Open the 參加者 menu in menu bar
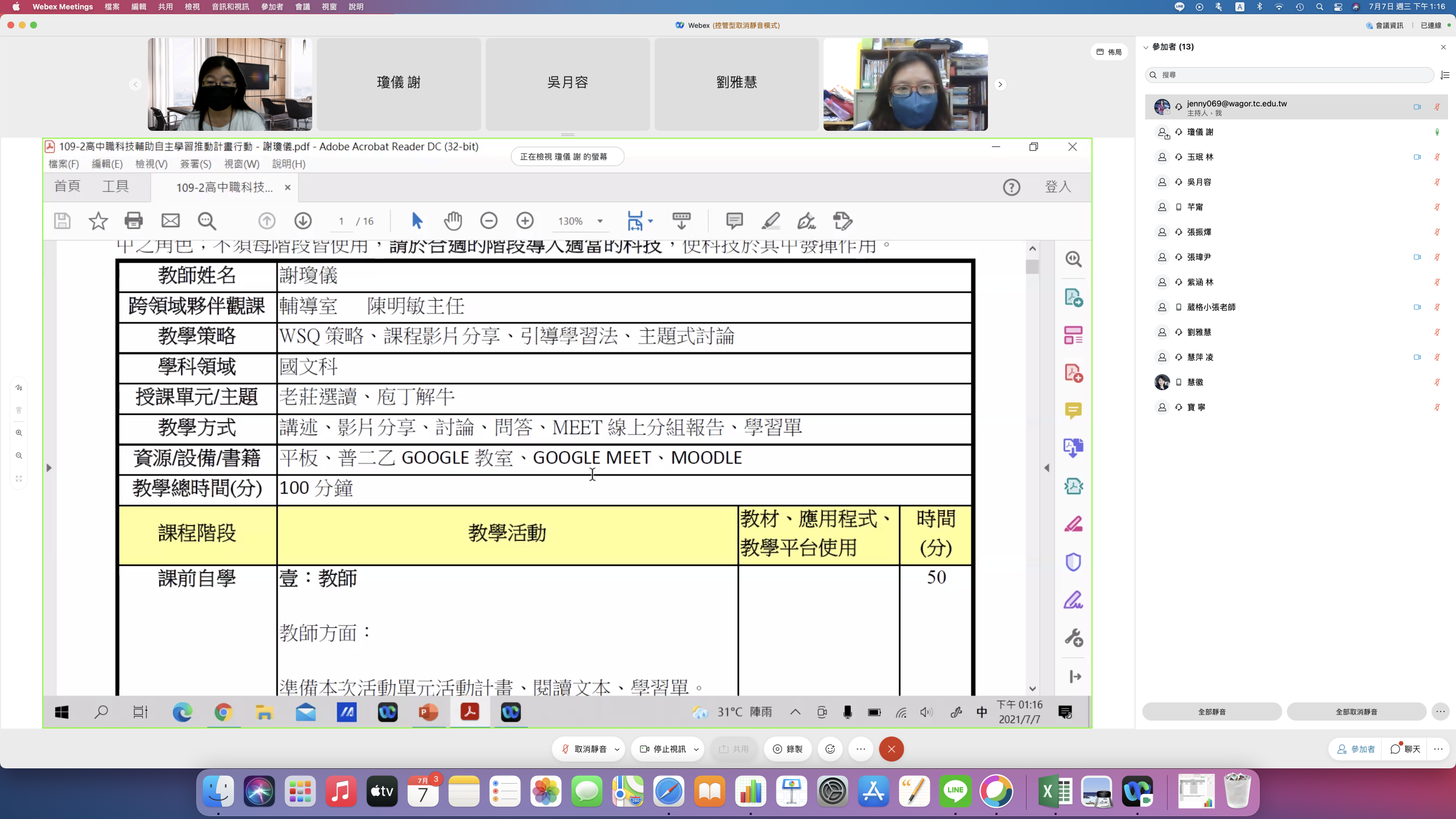The height and width of the screenshot is (819, 1456). click(x=272, y=7)
